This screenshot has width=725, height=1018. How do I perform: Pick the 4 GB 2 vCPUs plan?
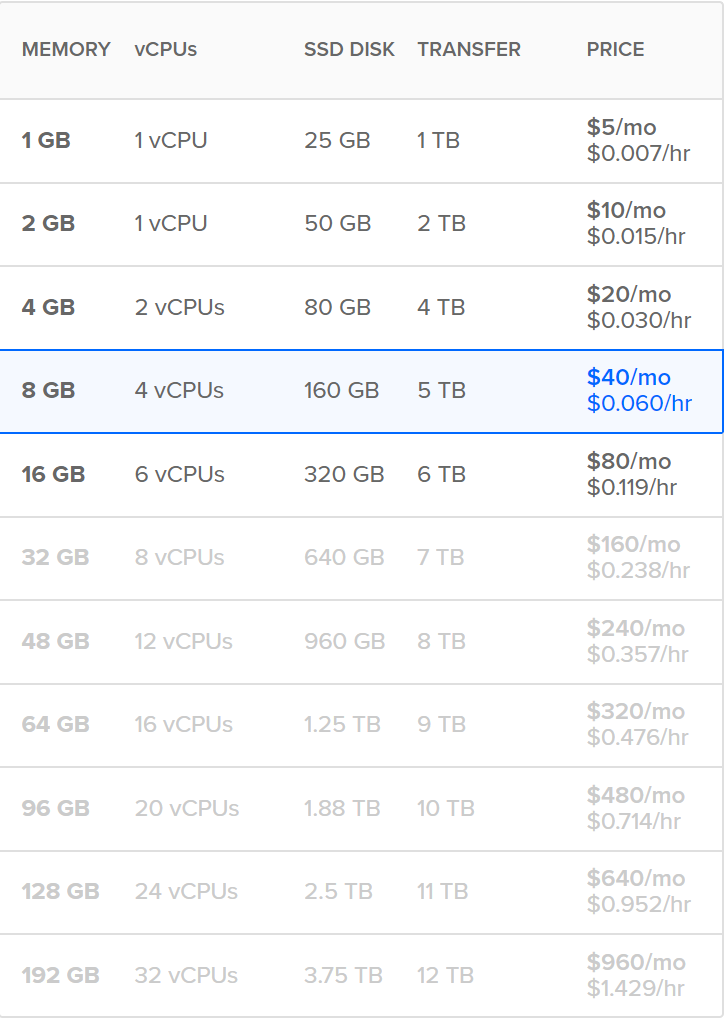tap(361, 308)
